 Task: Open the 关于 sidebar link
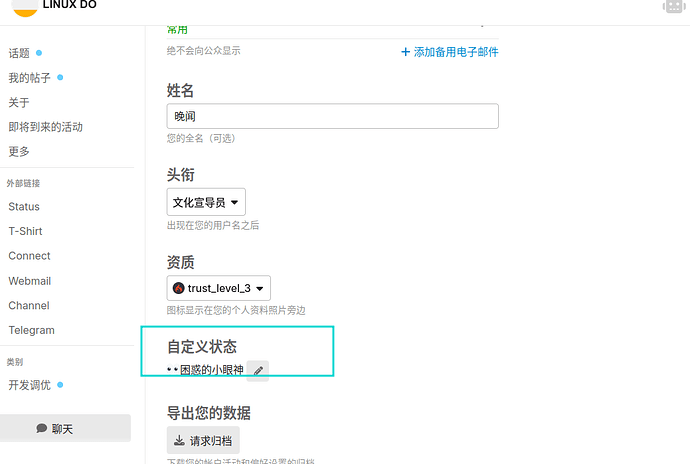(x=19, y=103)
